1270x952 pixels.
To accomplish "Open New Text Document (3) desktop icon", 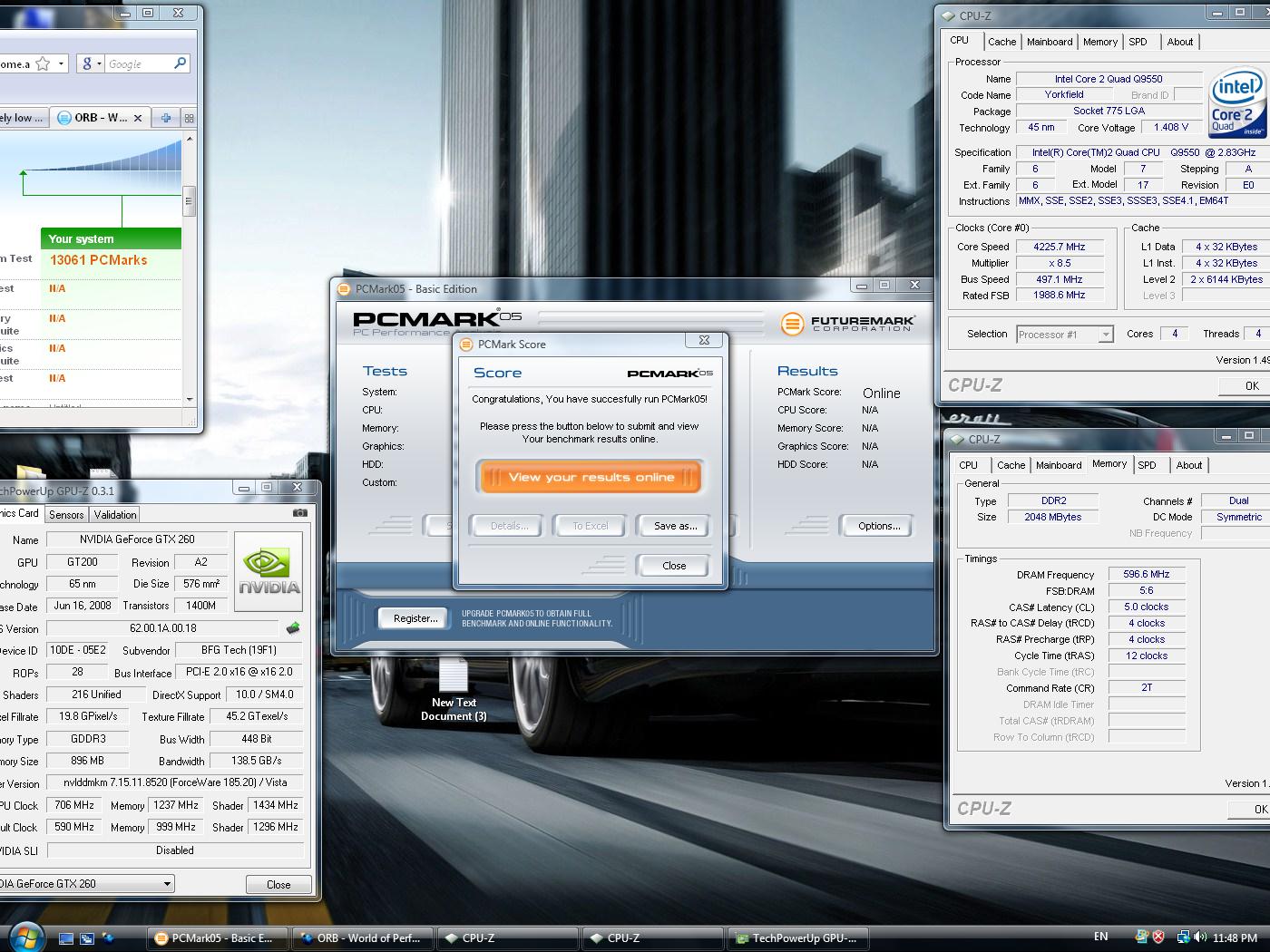I will click(454, 691).
